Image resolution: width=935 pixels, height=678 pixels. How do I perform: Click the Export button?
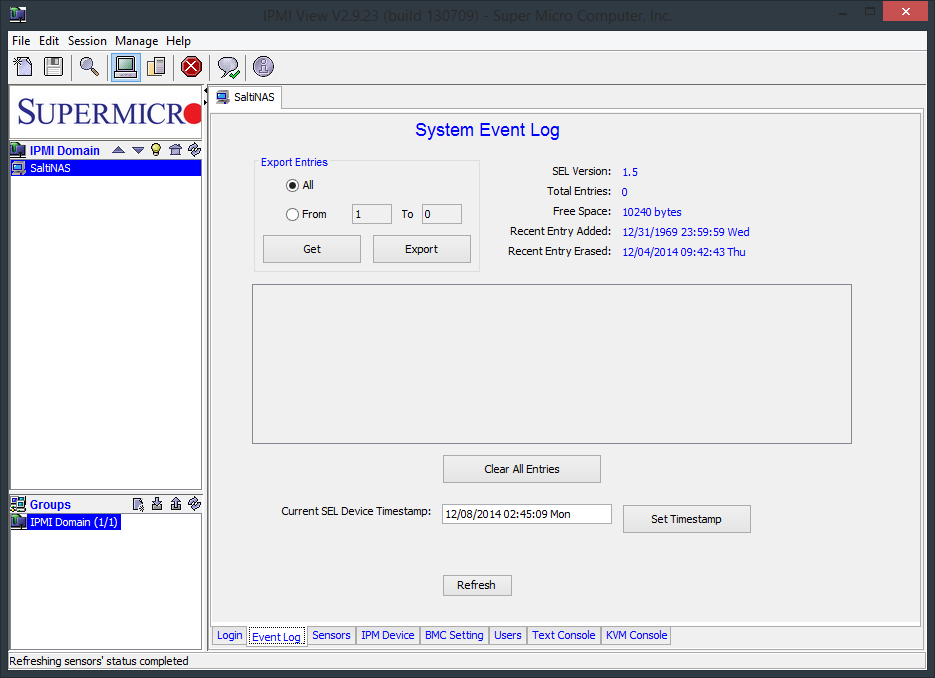(x=422, y=249)
